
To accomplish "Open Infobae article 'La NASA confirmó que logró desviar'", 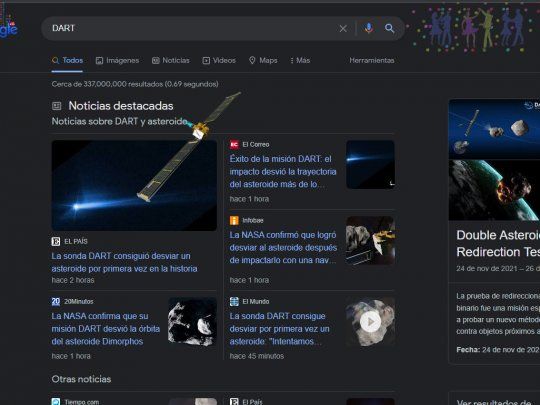I will [283, 247].
